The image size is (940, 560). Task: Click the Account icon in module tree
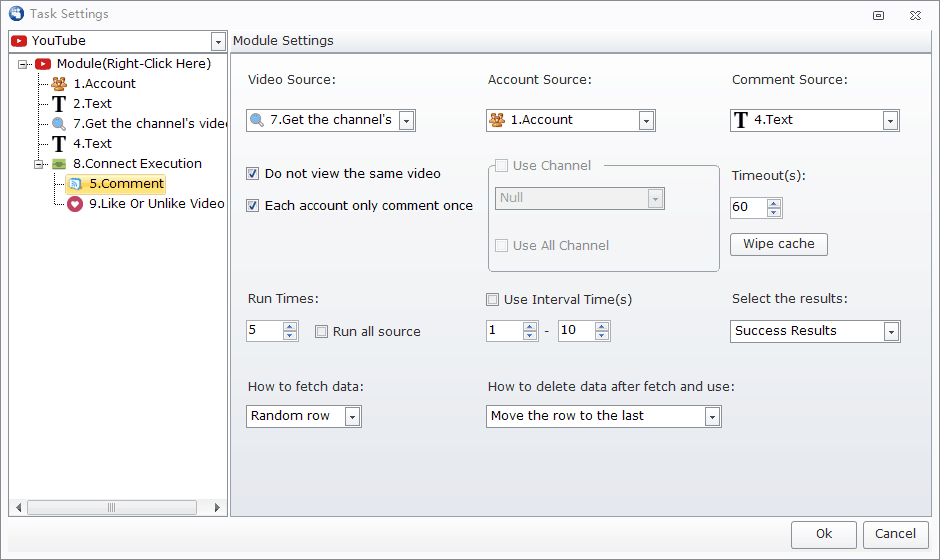[59, 84]
